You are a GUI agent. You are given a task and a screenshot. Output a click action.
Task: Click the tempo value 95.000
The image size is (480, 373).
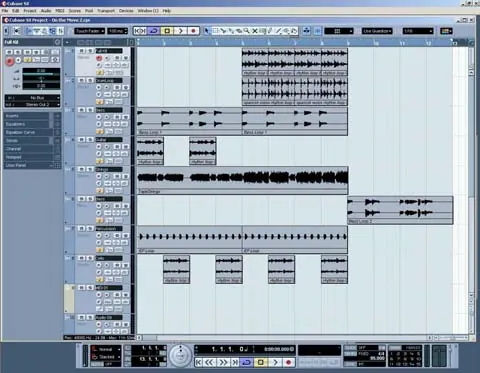pos(377,358)
